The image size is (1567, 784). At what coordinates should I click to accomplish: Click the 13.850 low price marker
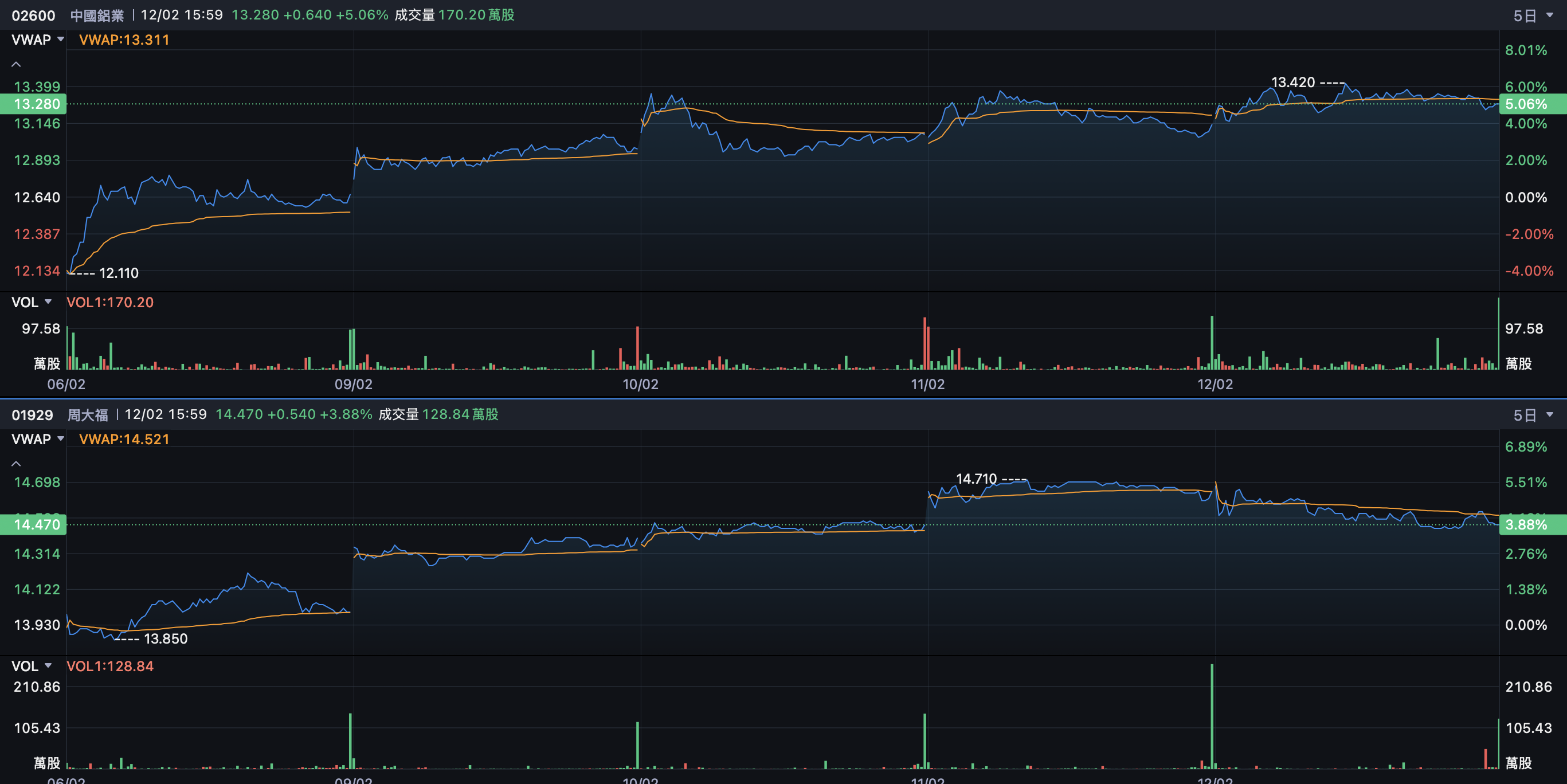click(x=166, y=638)
